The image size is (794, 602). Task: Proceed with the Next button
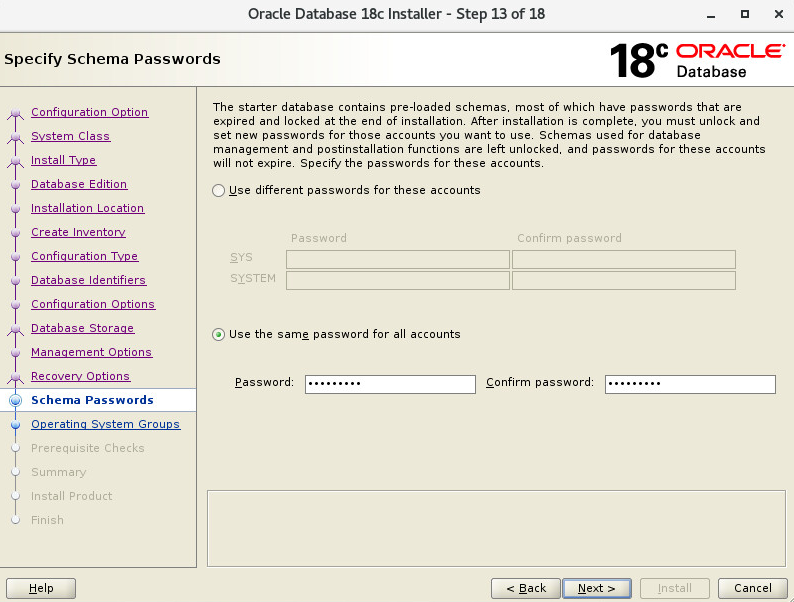597,588
